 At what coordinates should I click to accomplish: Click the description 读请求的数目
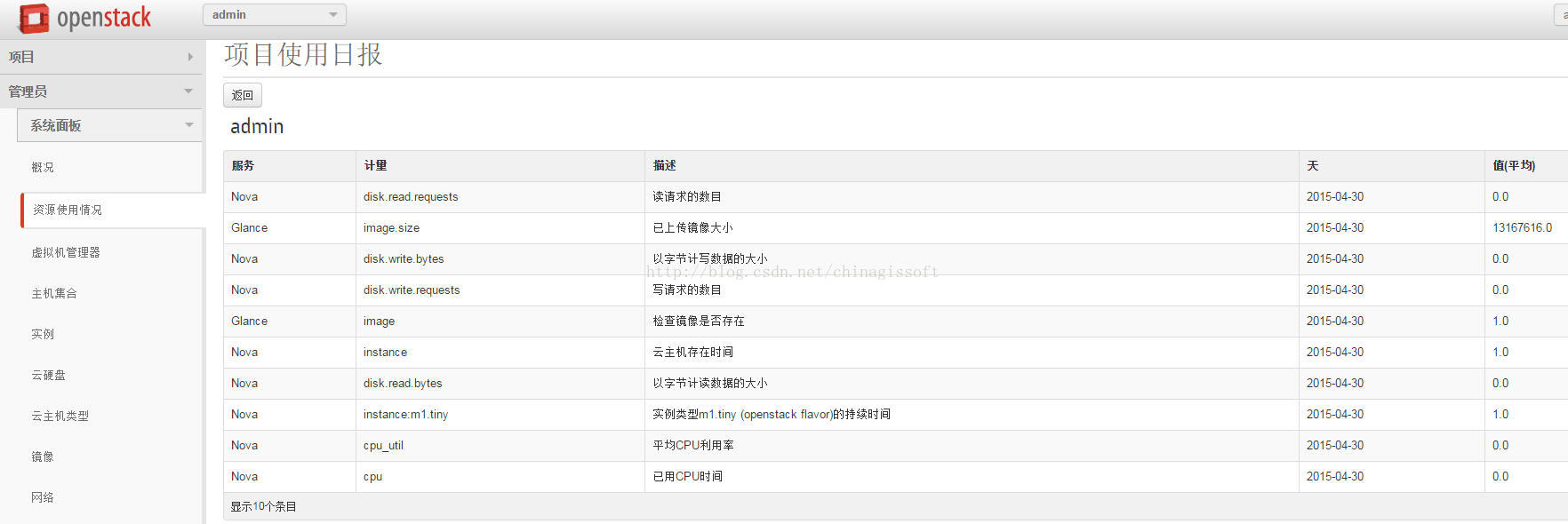687,197
